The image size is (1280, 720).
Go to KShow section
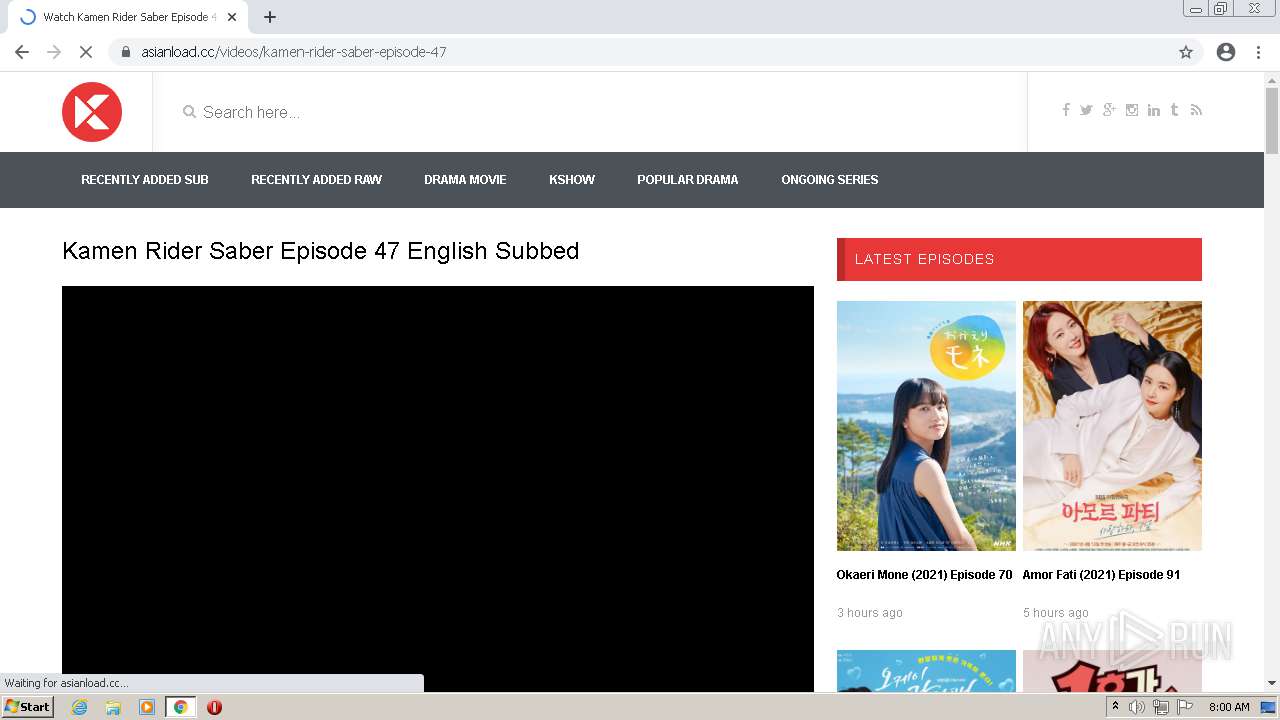pos(572,180)
